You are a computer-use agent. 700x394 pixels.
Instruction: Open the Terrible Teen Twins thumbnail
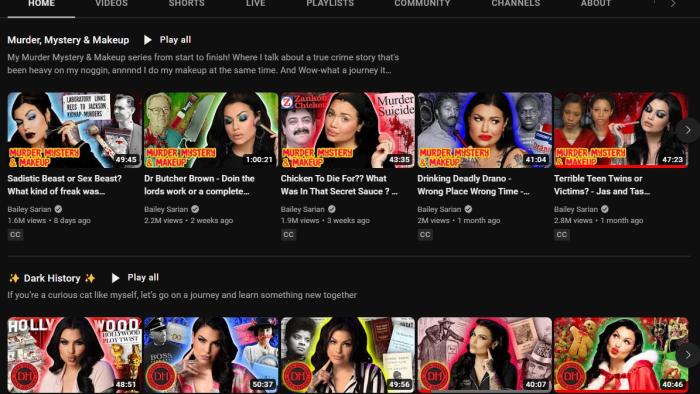tap(621, 130)
